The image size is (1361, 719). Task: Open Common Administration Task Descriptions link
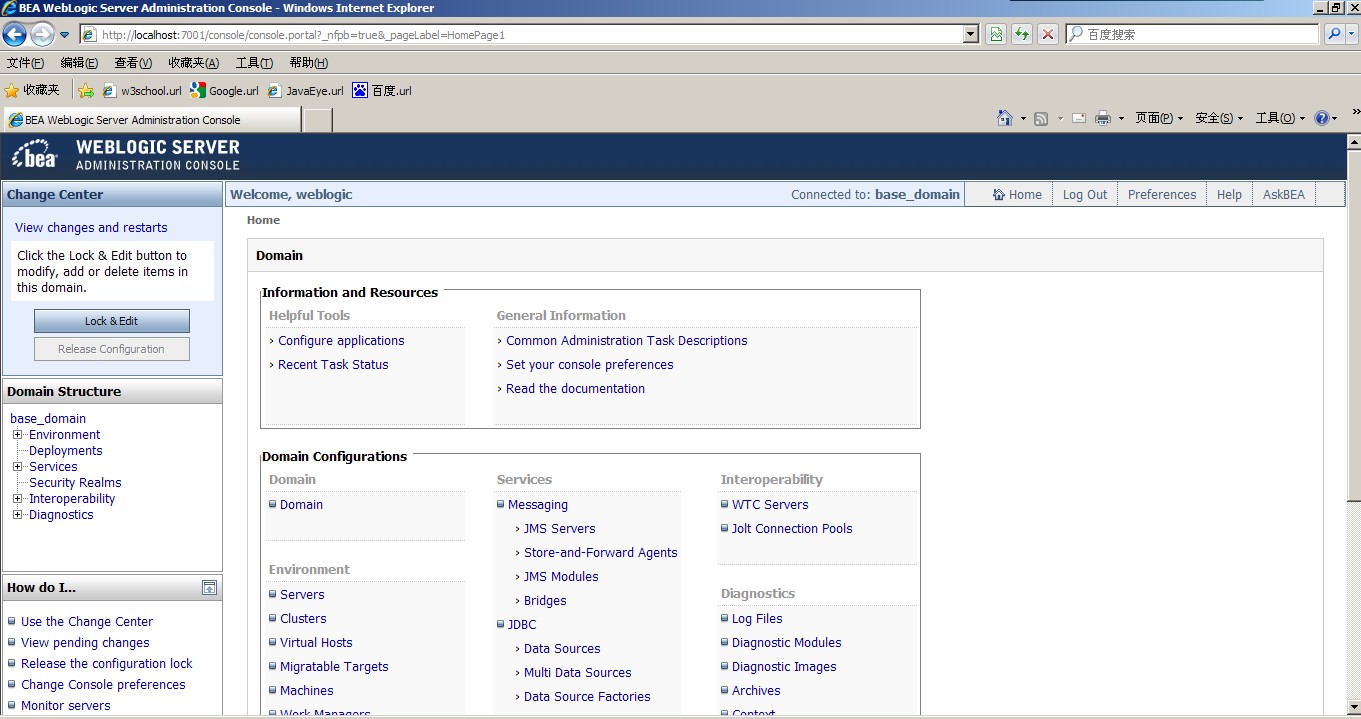tap(627, 341)
